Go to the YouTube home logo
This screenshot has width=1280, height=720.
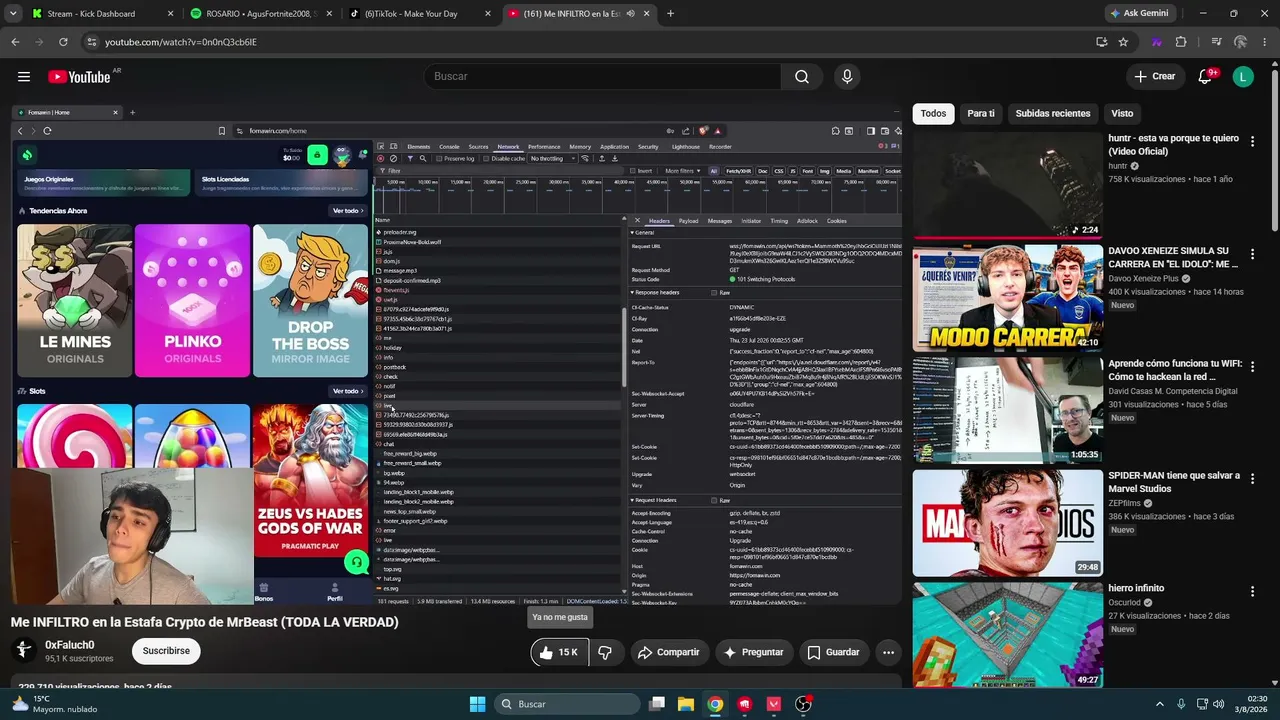coord(79,77)
